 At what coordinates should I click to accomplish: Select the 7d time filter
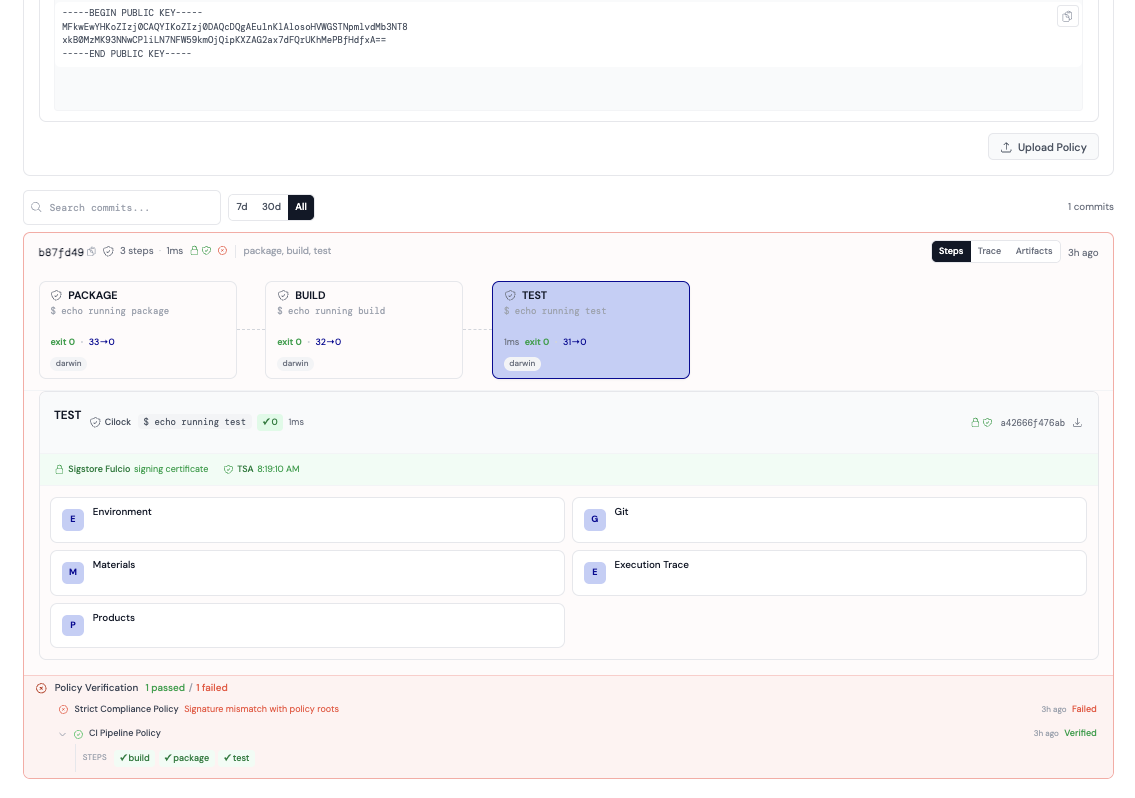(x=242, y=207)
